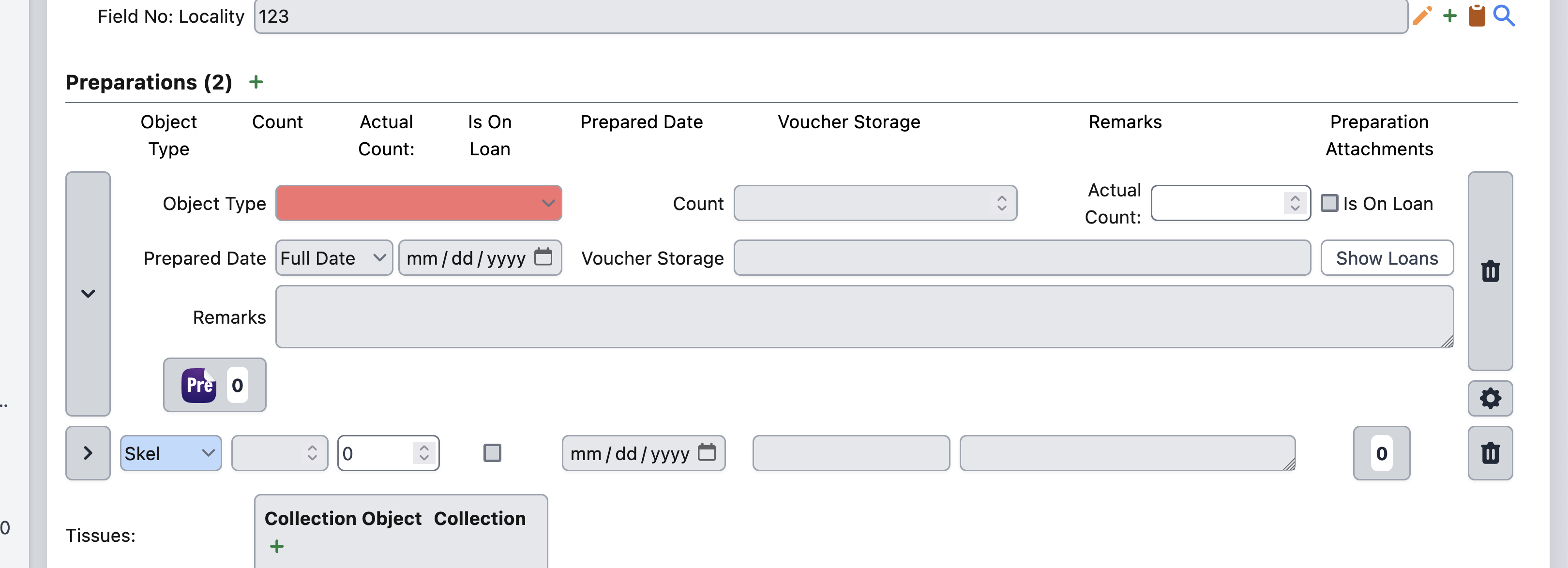This screenshot has width=1568, height=568.
Task: Open preparation settings with the gear icon
Action: click(1490, 398)
